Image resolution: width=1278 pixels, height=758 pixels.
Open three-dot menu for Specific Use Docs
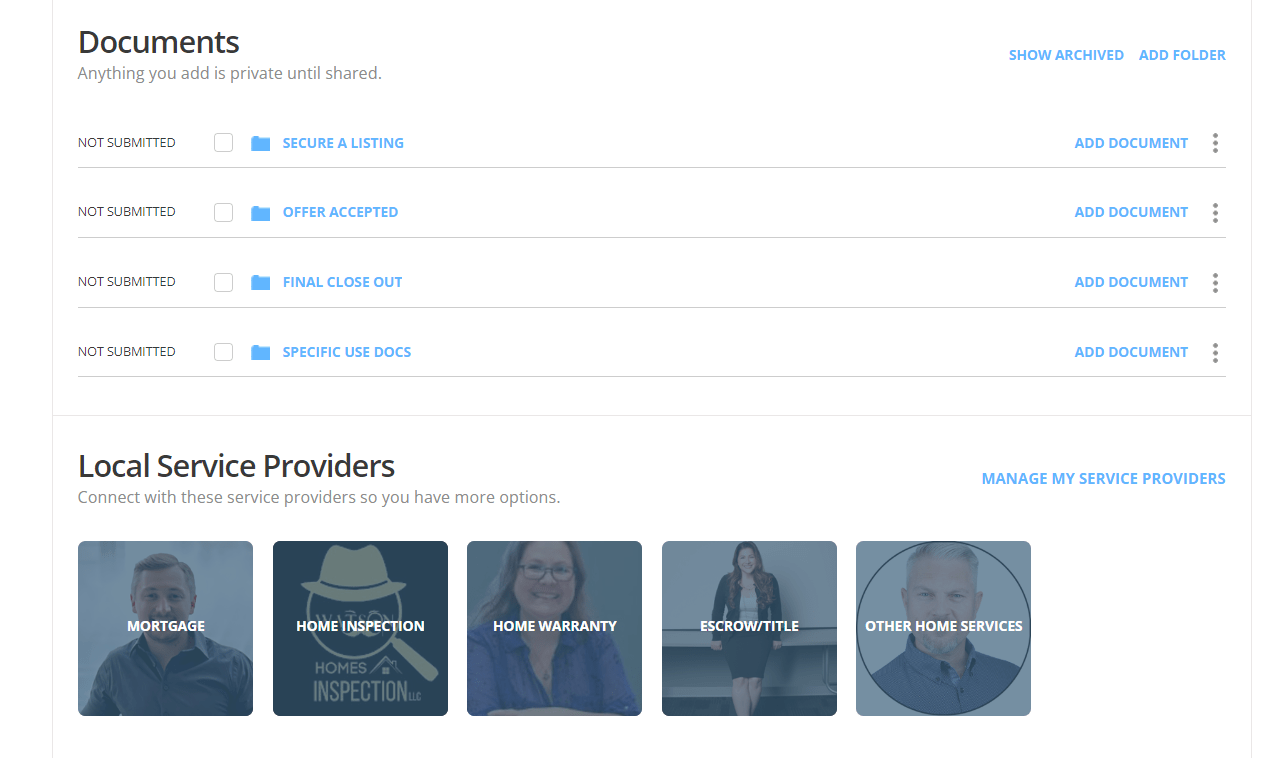point(1215,352)
